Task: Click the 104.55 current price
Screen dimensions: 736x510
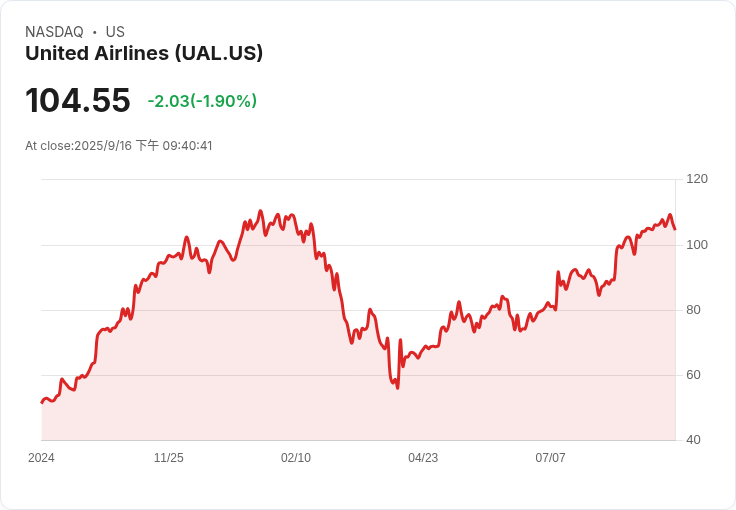Action: (x=78, y=101)
